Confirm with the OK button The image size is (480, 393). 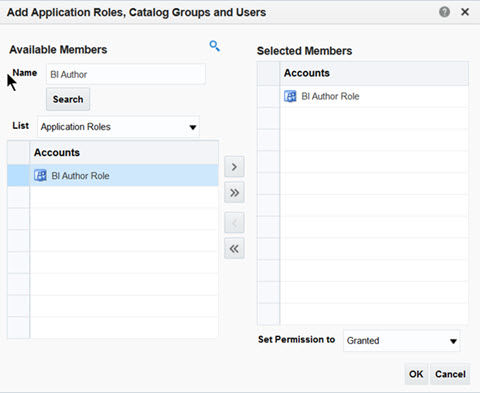tap(416, 374)
